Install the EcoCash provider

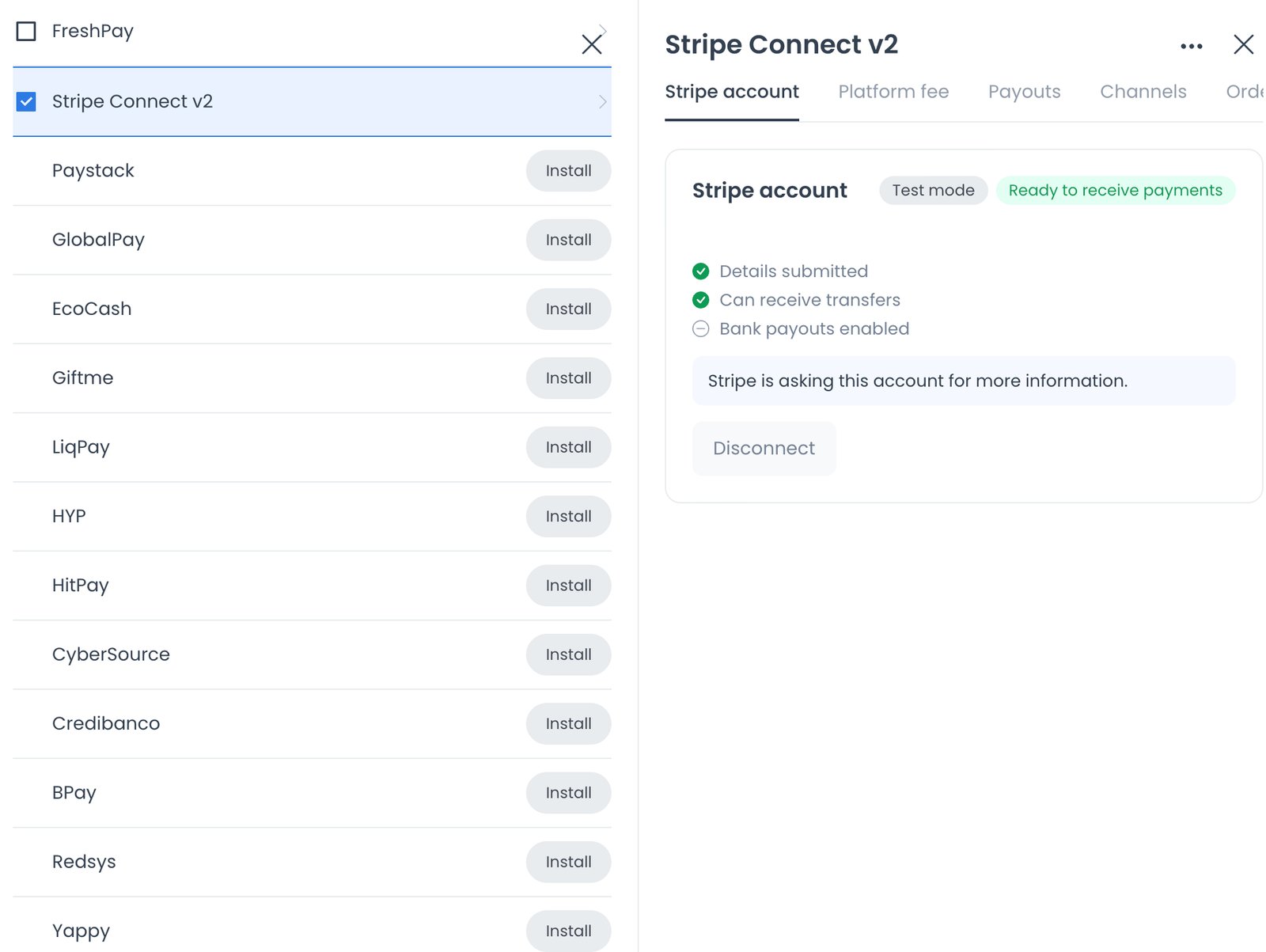(x=568, y=309)
